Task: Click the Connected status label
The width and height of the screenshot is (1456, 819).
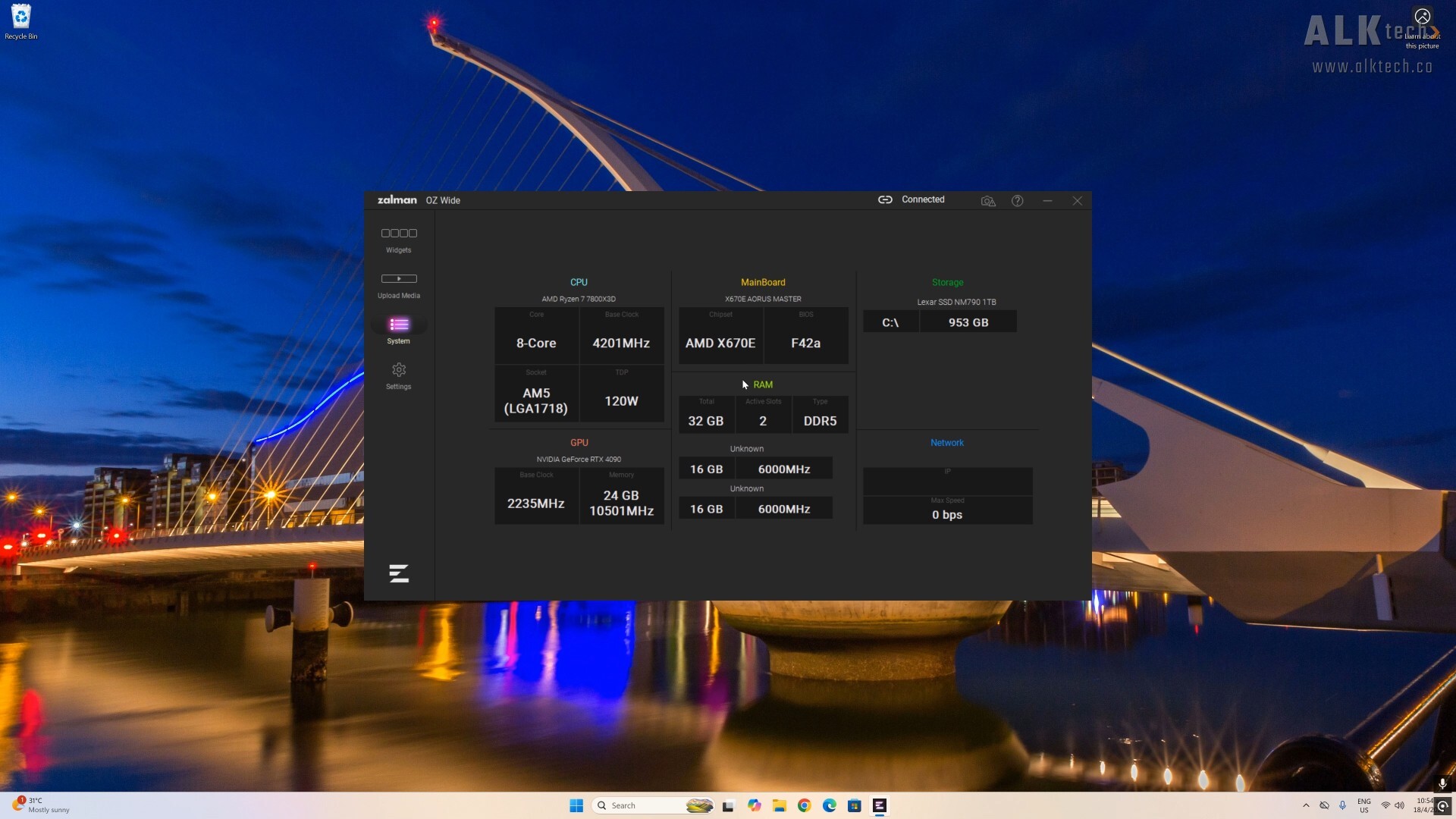Action: tap(923, 199)
